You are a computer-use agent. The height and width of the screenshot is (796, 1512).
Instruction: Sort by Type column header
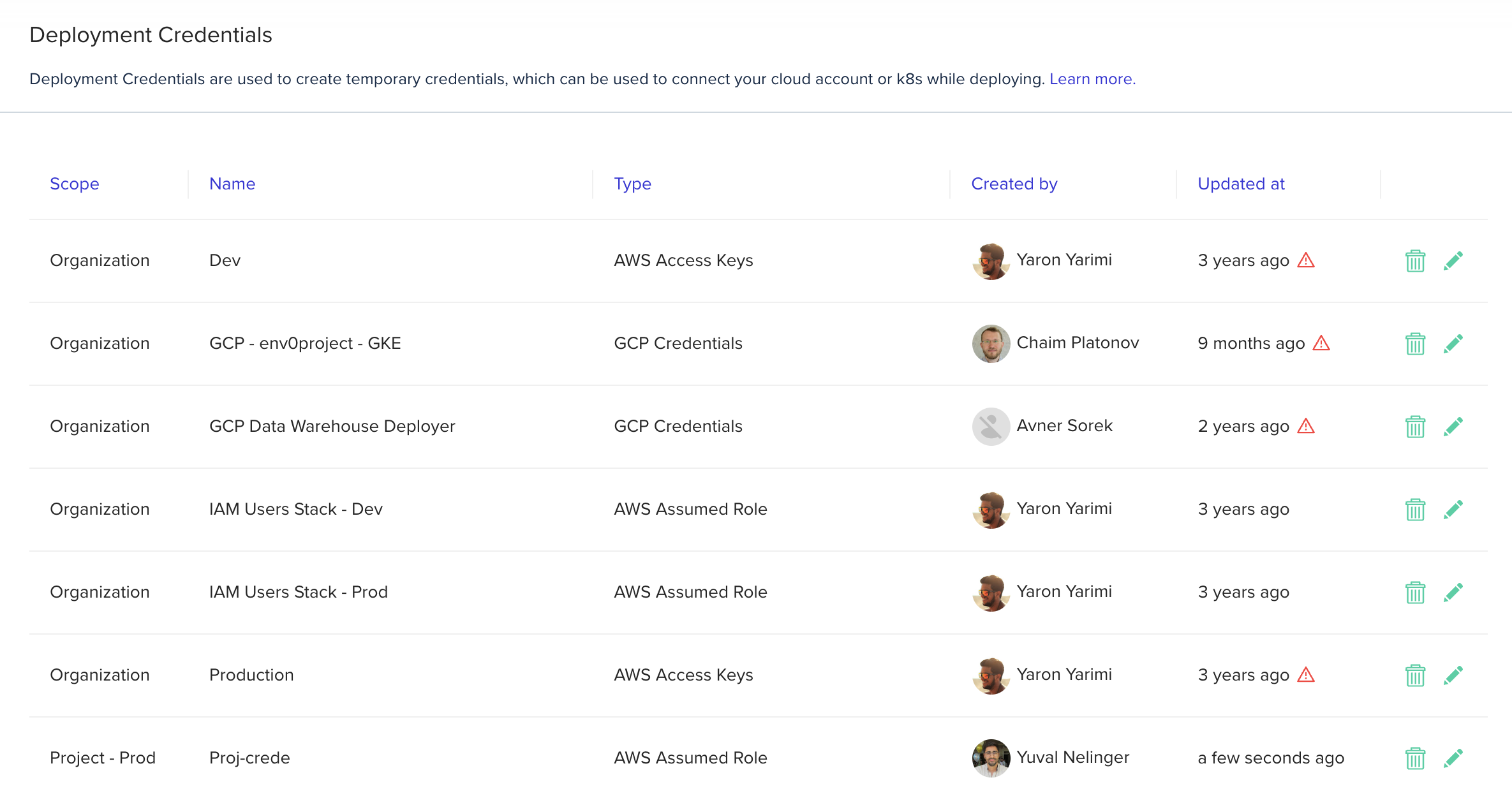pyautogui.click(x=632, y=184)
